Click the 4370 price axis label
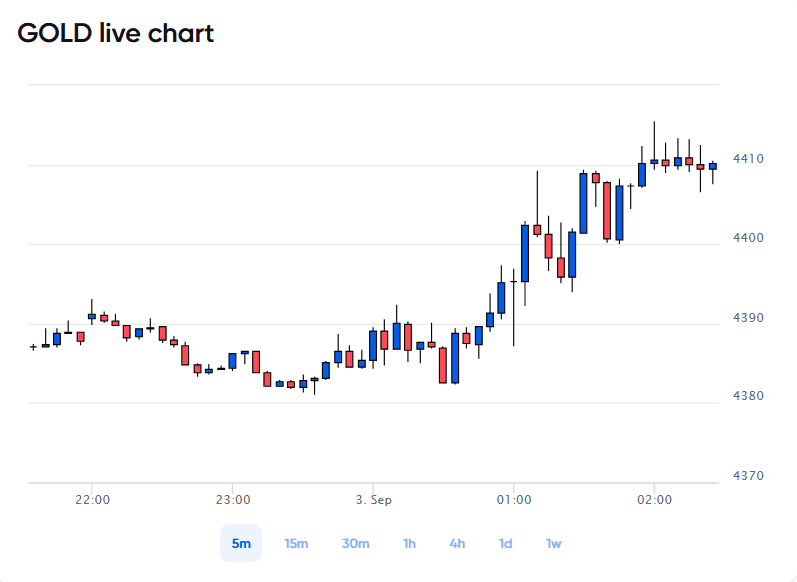This screenshot has width=797, height=582. click(748, 476)
